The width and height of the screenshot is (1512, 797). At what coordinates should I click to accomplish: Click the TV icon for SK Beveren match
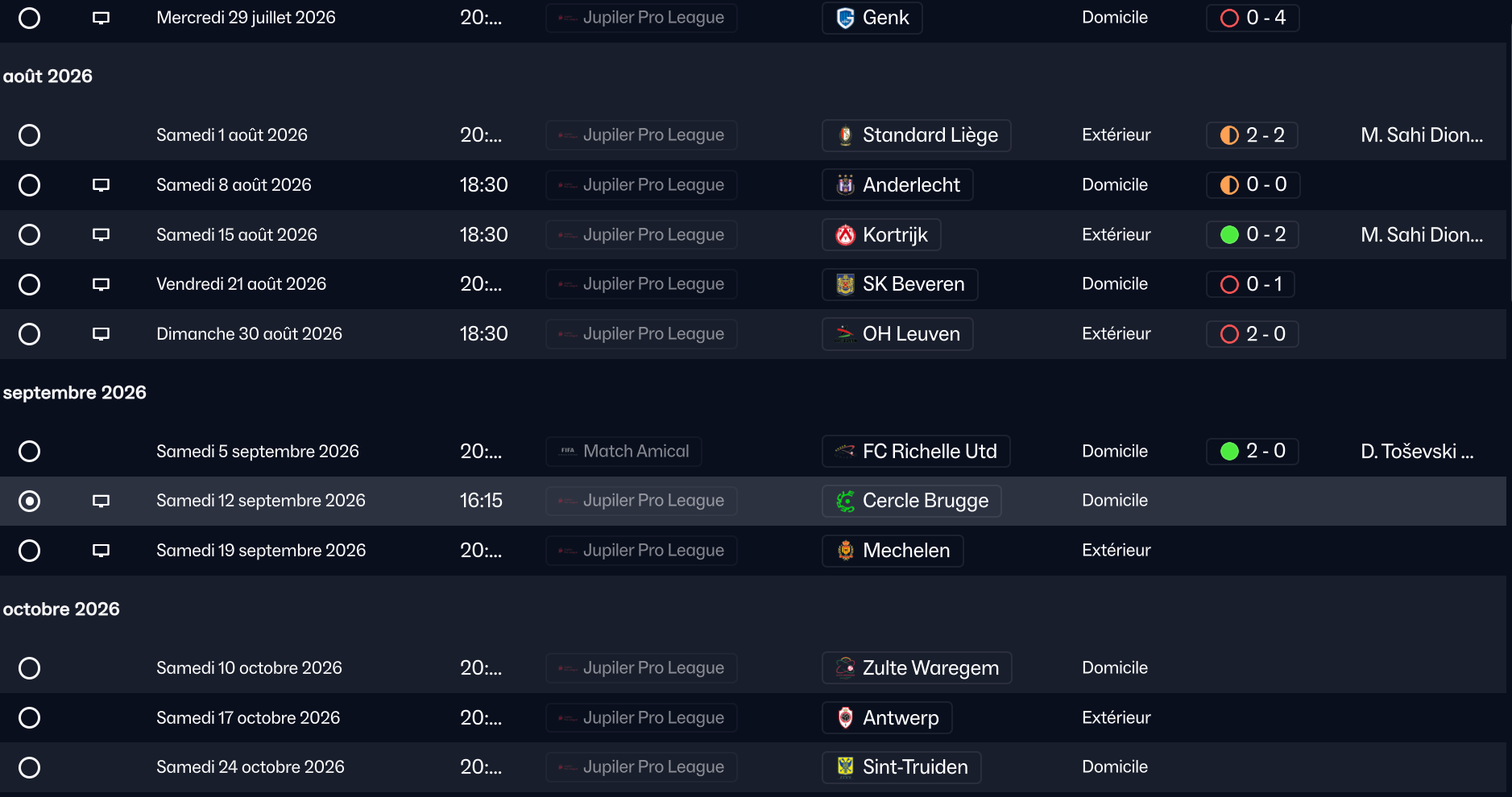click(101, 284)
